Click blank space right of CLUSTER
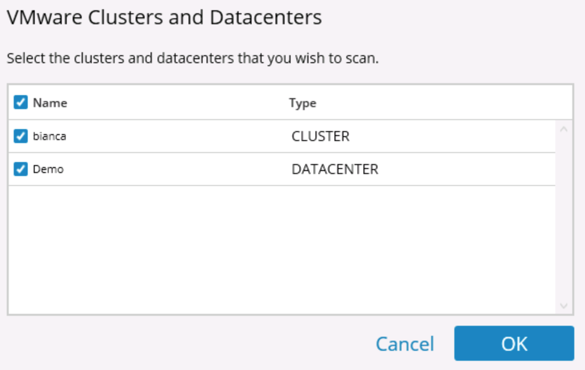Viewport: 585px width, 370px height. click(x=452, y=137)
